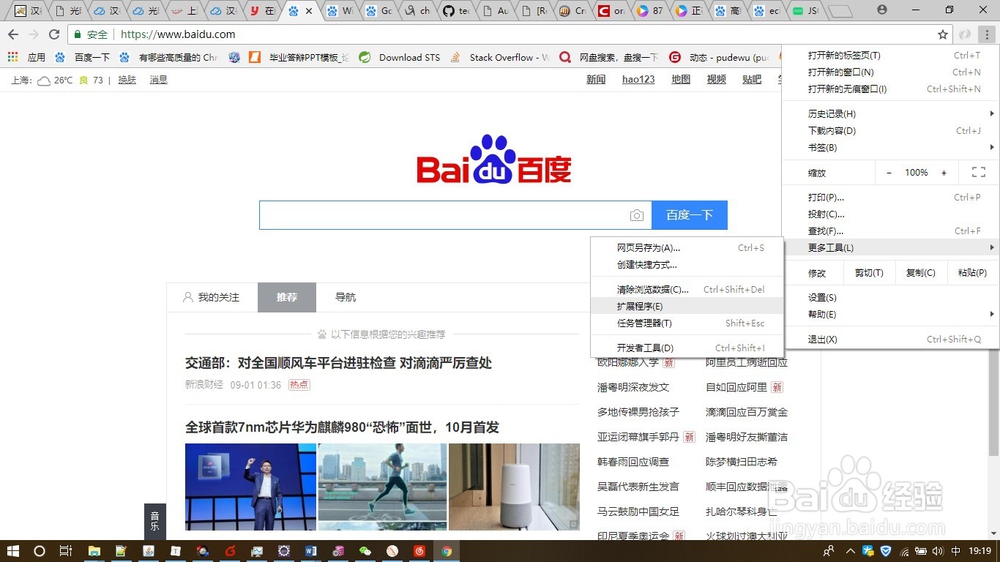Expand the 书签(B) submenu

point(891,147)
